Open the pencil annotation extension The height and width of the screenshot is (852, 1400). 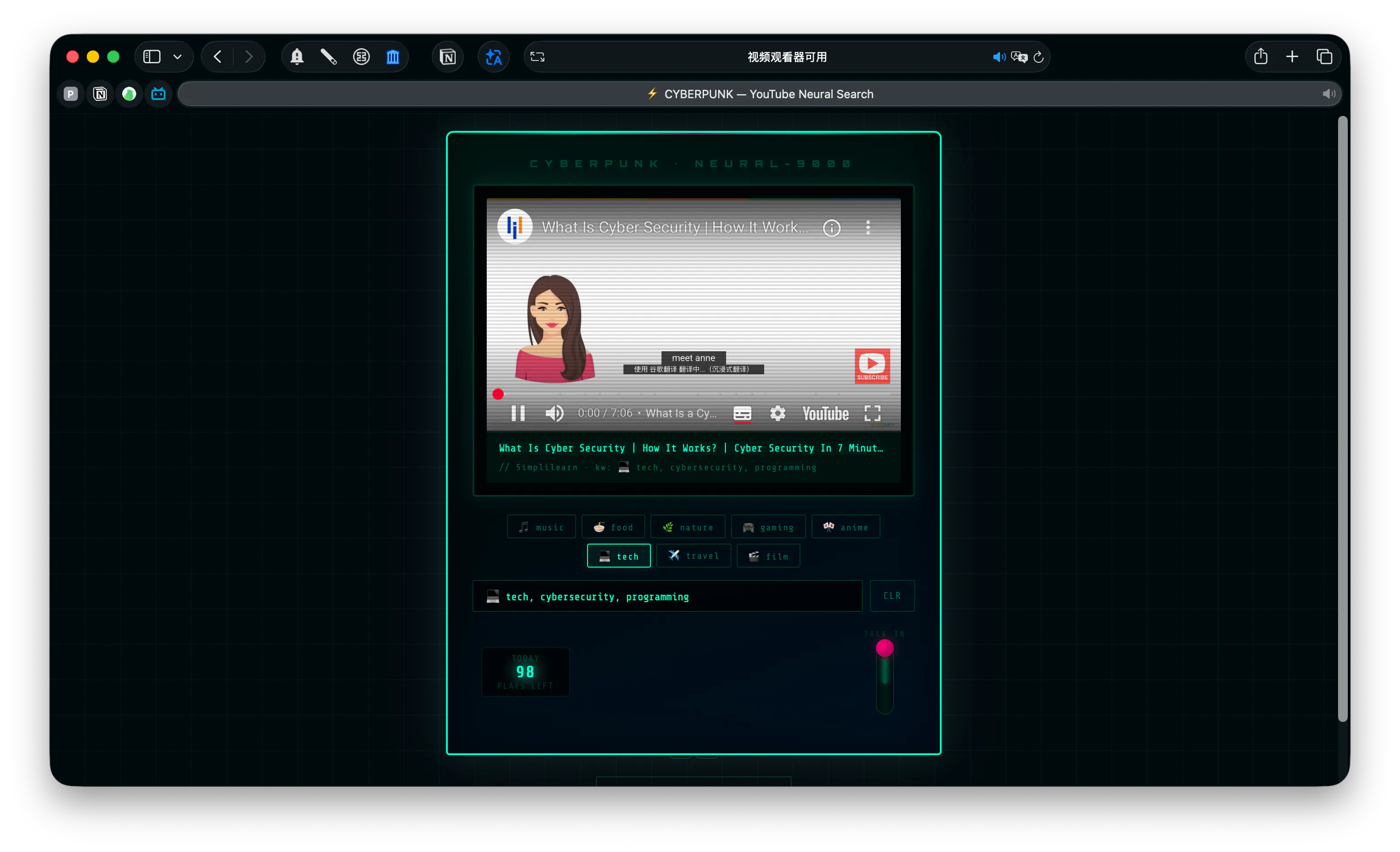(x=328, y=57)
